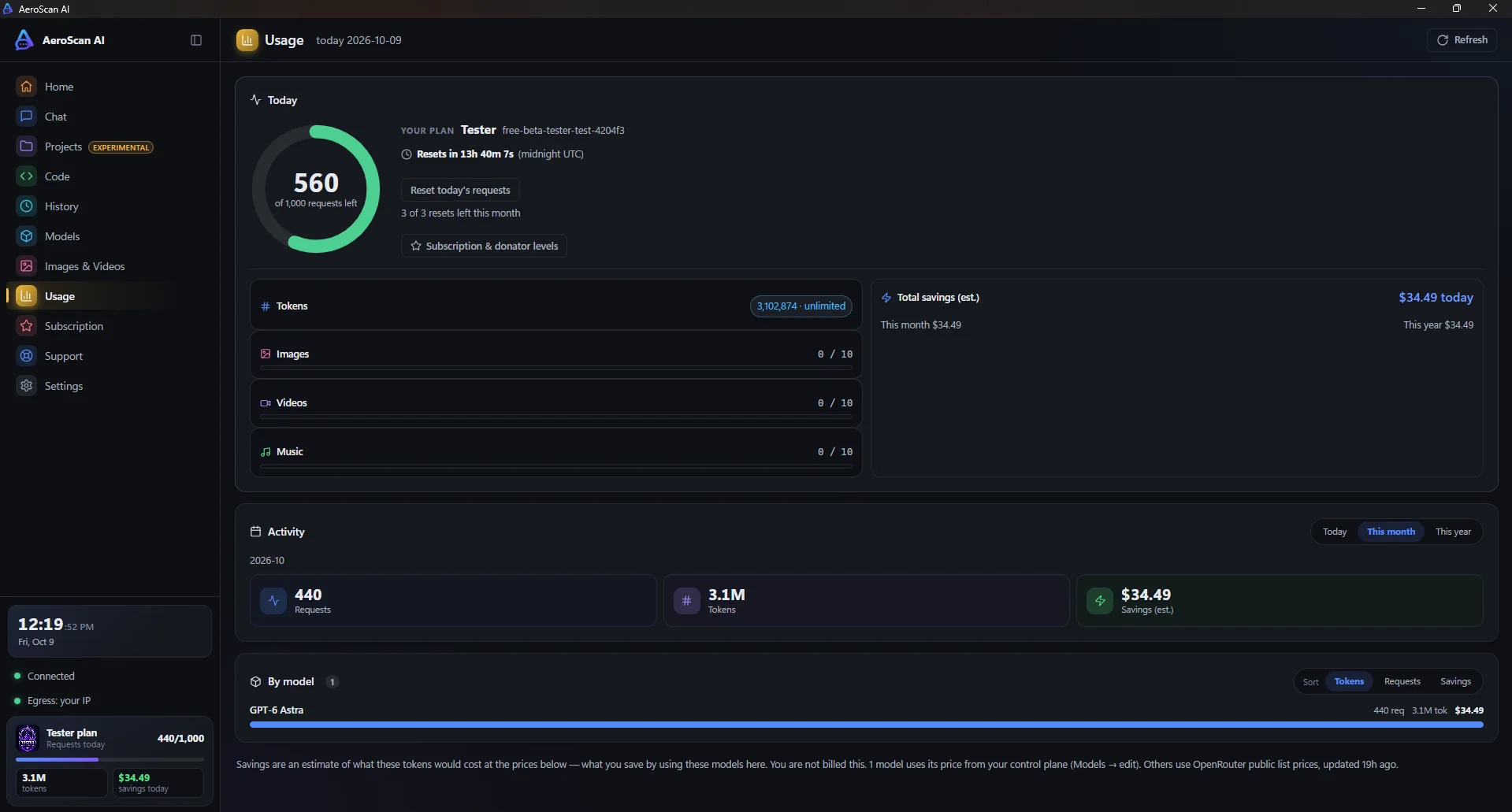Click the GPT-6 Astra model name
Viewport: 1512px width, 812px height.
(277, 710)
